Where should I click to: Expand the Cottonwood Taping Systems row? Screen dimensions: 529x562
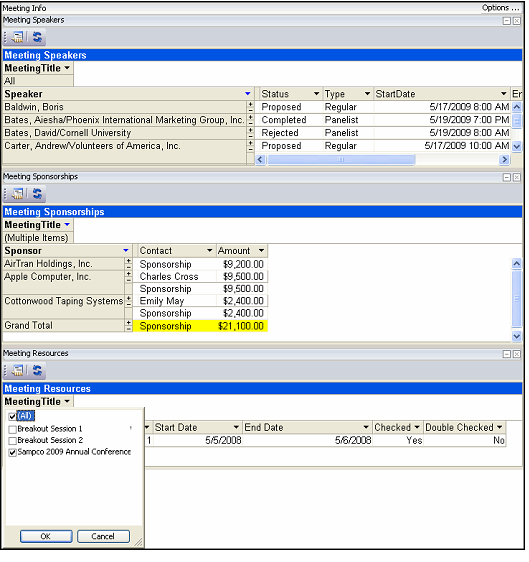click(x=129, y=299)
